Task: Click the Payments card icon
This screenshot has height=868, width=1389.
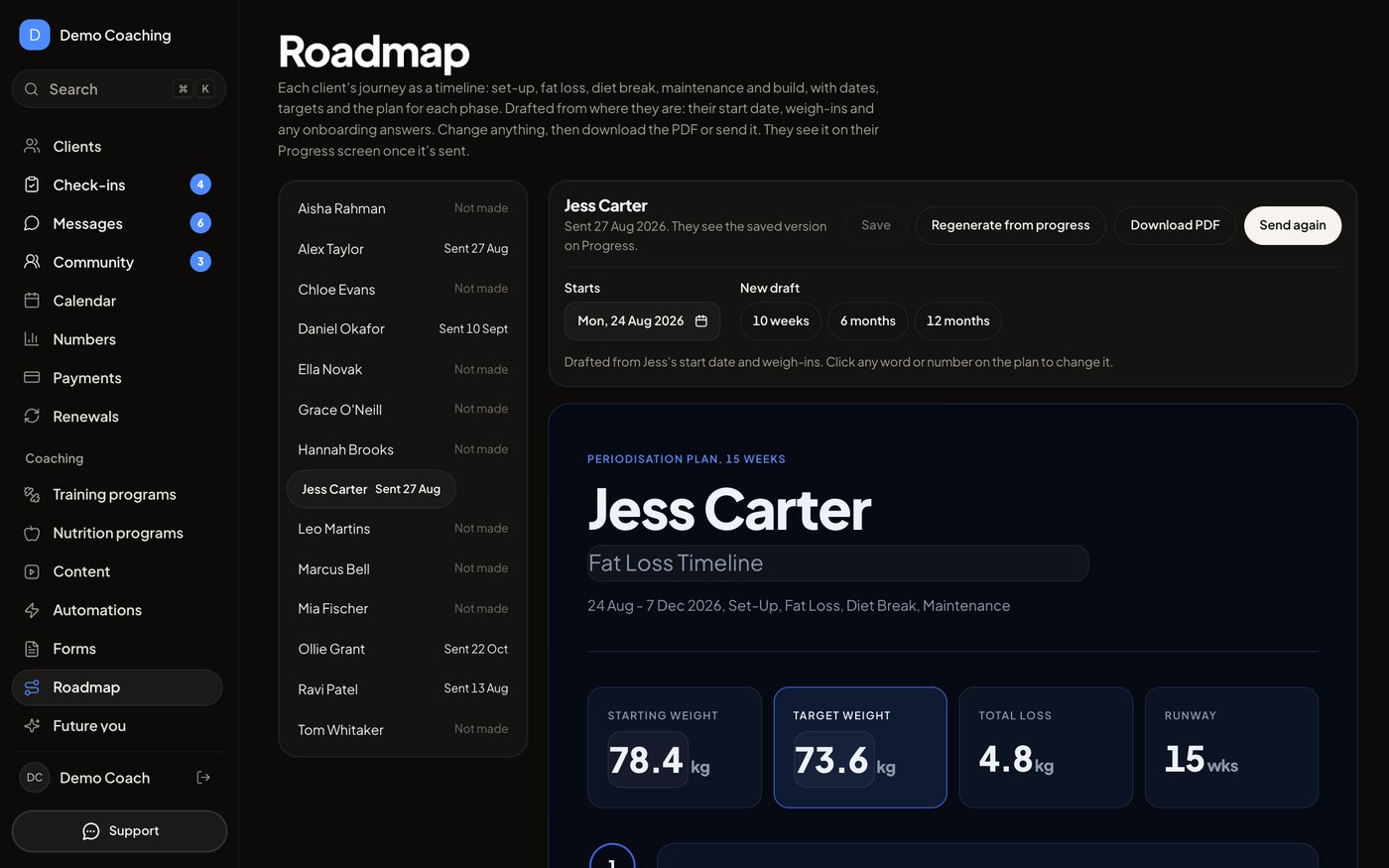Action: coord(32,378)
